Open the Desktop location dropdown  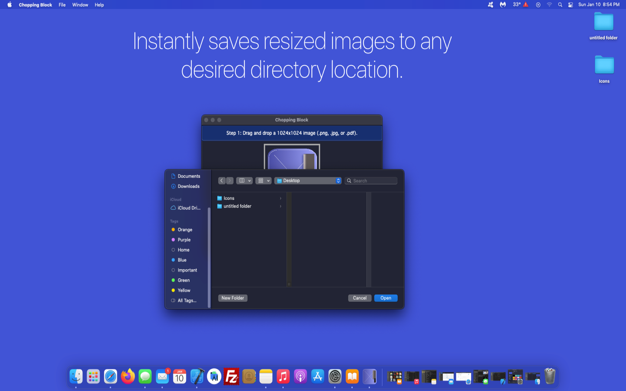coord(308,181)
